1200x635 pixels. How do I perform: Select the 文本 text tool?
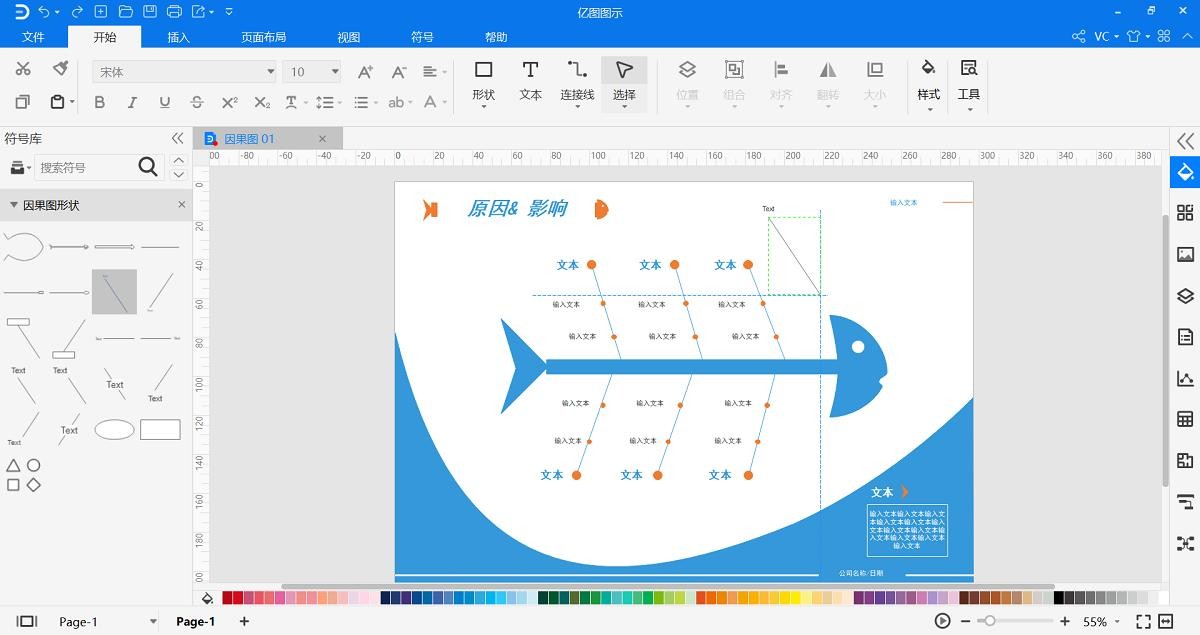tap(530, 80)
